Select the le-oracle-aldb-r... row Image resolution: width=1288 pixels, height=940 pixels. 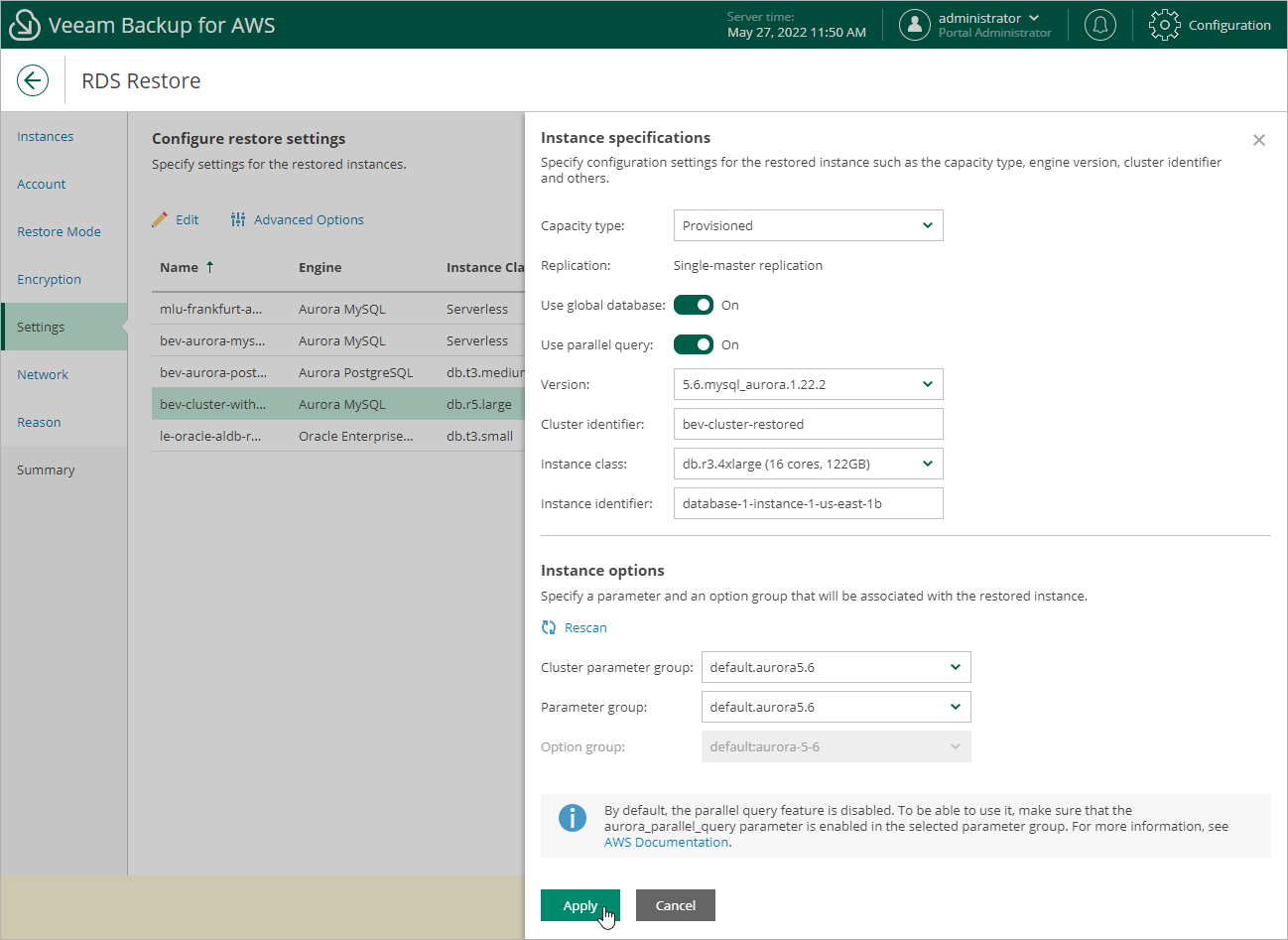338,436
